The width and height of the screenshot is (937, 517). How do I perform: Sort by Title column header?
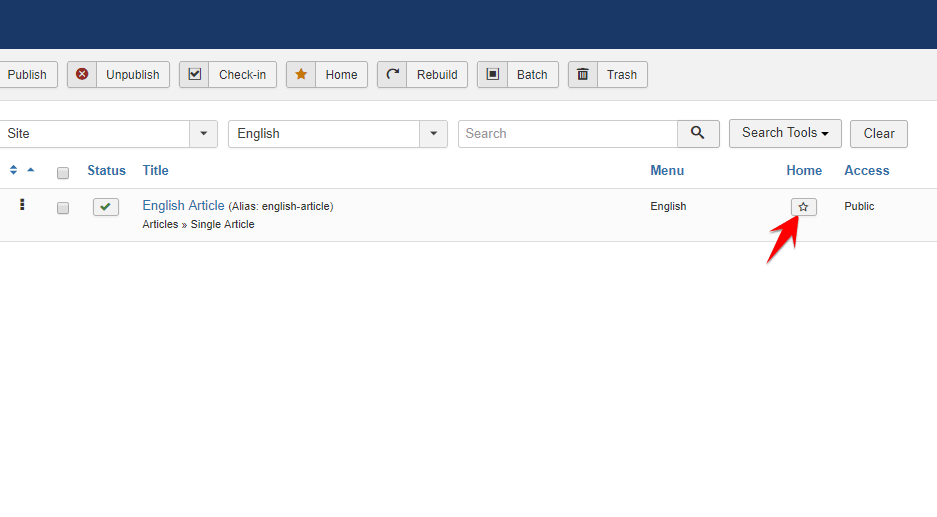(x=155, y=170)
